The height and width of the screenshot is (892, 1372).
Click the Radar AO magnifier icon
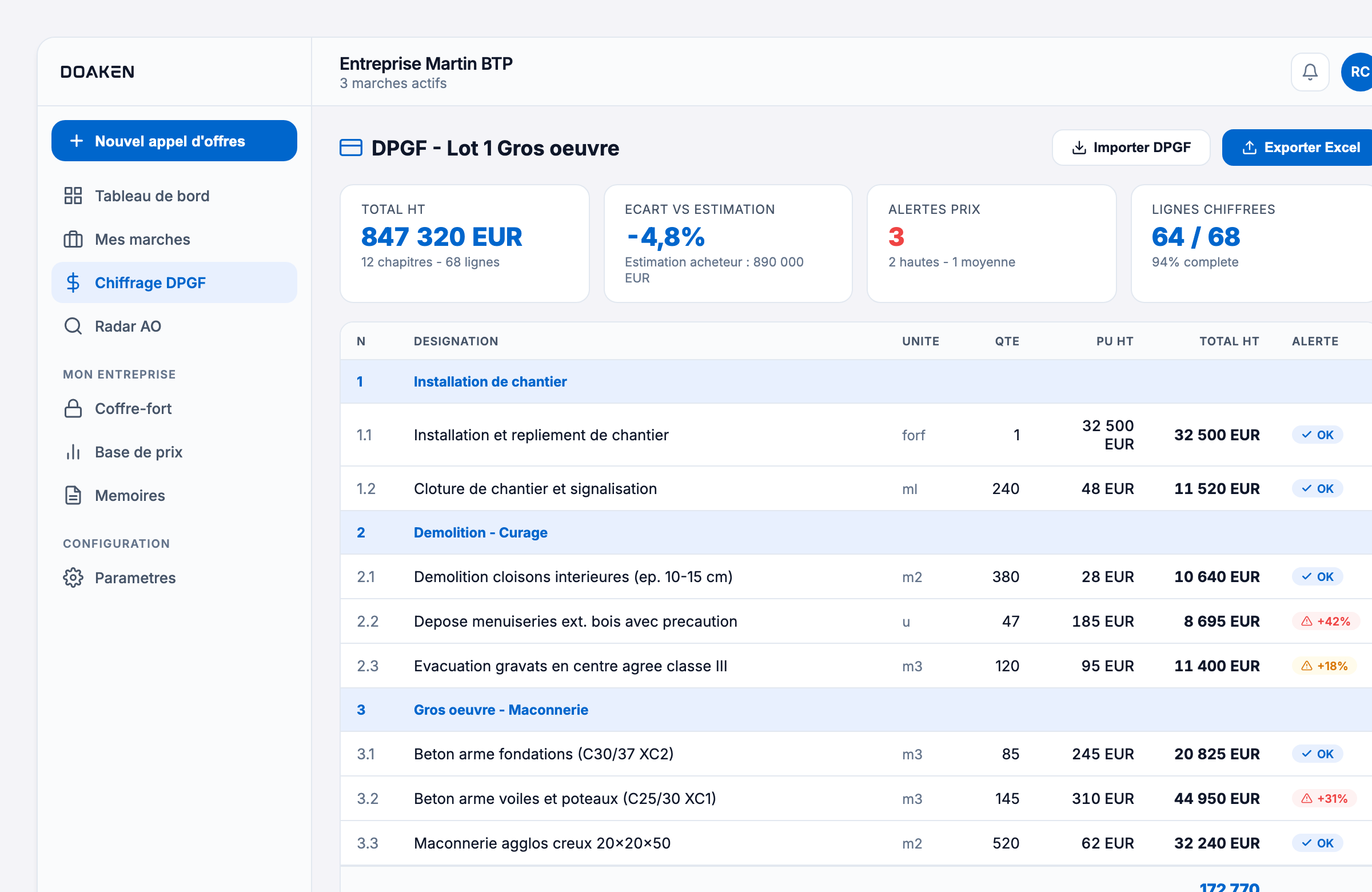[x=73, y=326]
